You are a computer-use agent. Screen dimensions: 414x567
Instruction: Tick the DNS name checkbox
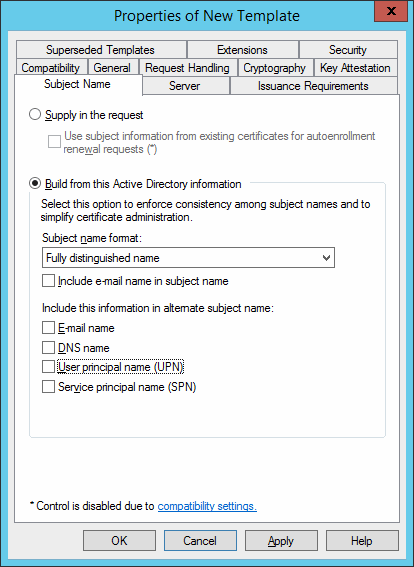coord(48,348)
